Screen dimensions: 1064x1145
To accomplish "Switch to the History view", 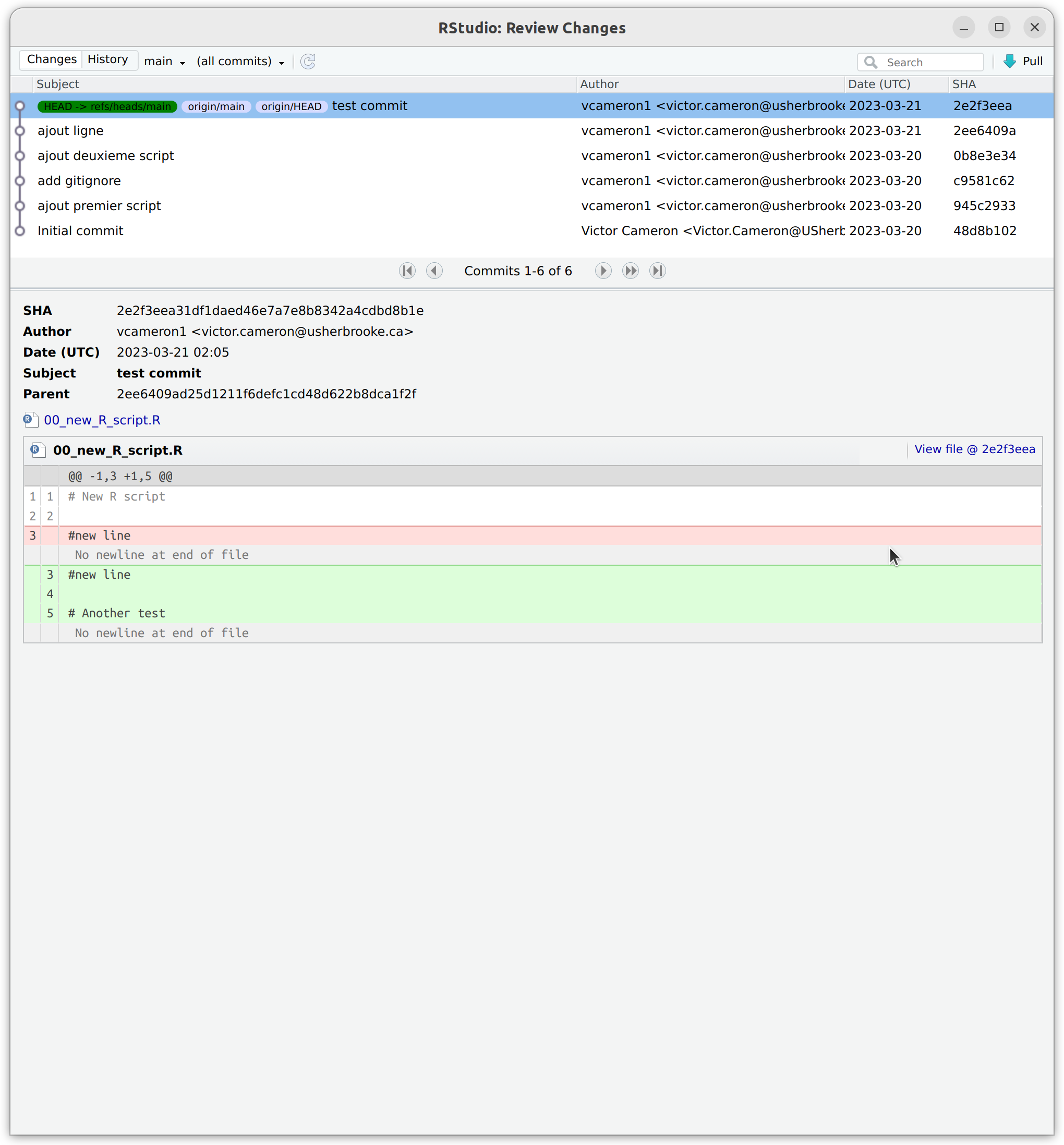I will pos(107,59).
